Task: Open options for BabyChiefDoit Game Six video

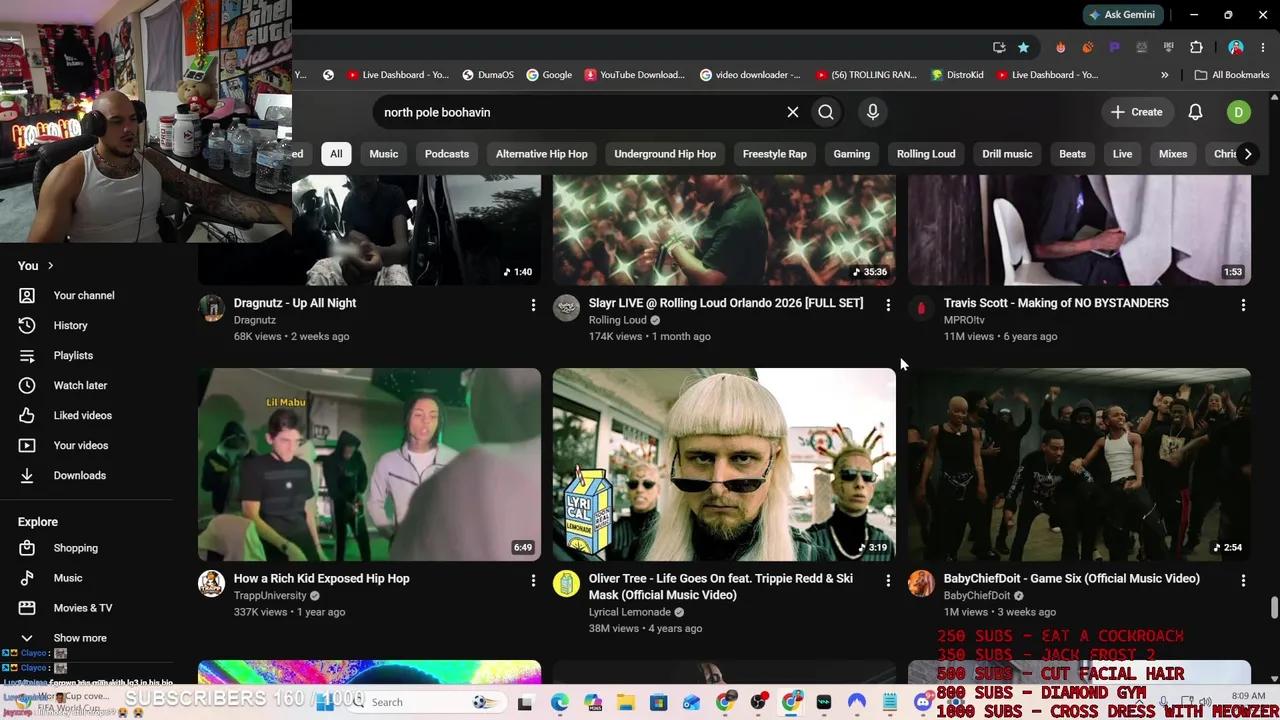Action: 1243,580
